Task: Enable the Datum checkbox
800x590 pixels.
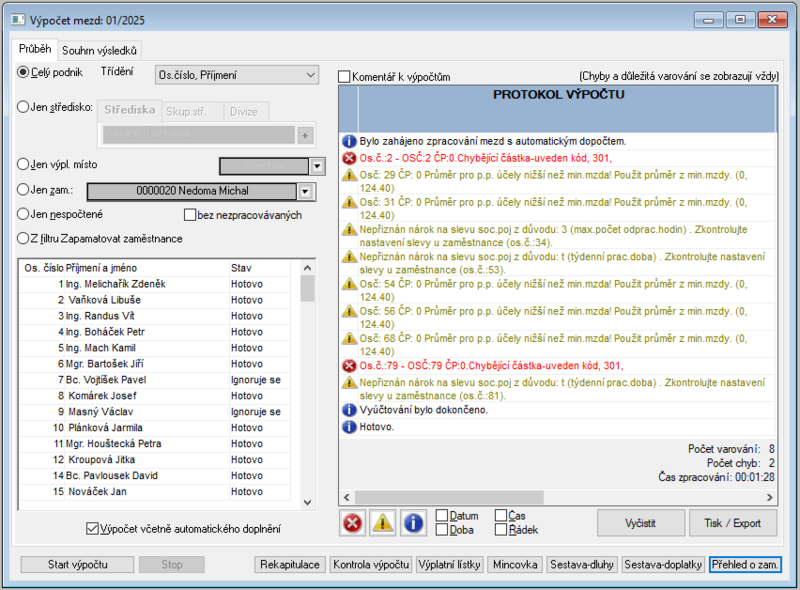Action: click(x=442, y=515)
